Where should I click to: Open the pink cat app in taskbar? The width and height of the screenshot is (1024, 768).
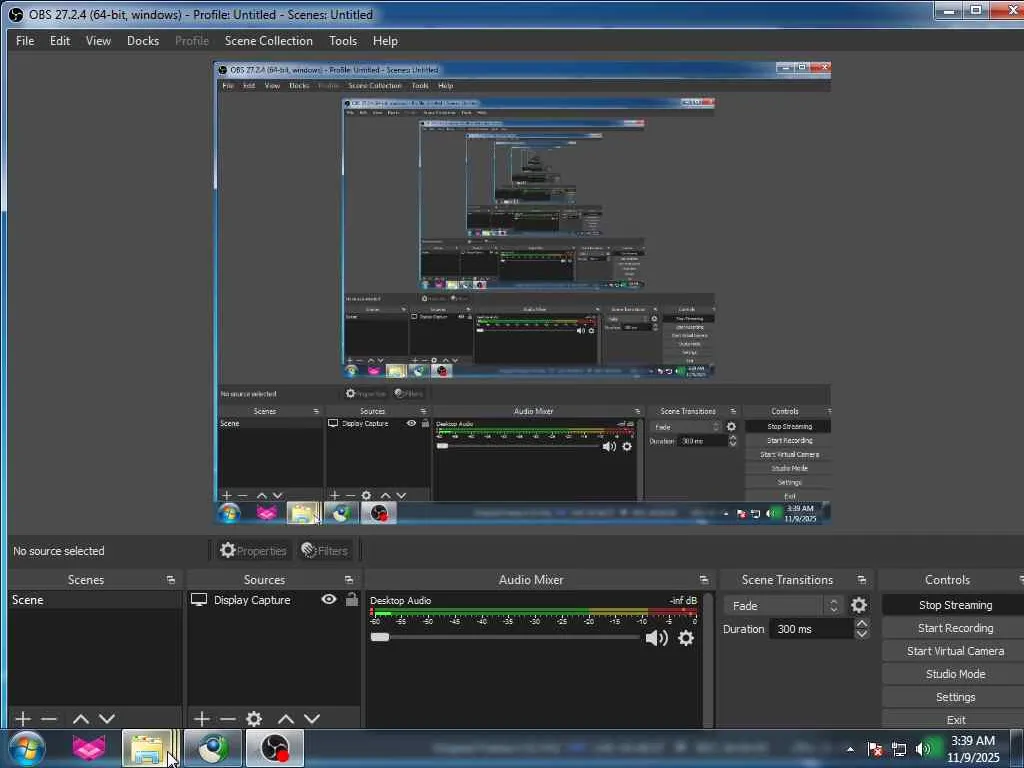pyautogui.click(x=89, y=748)
